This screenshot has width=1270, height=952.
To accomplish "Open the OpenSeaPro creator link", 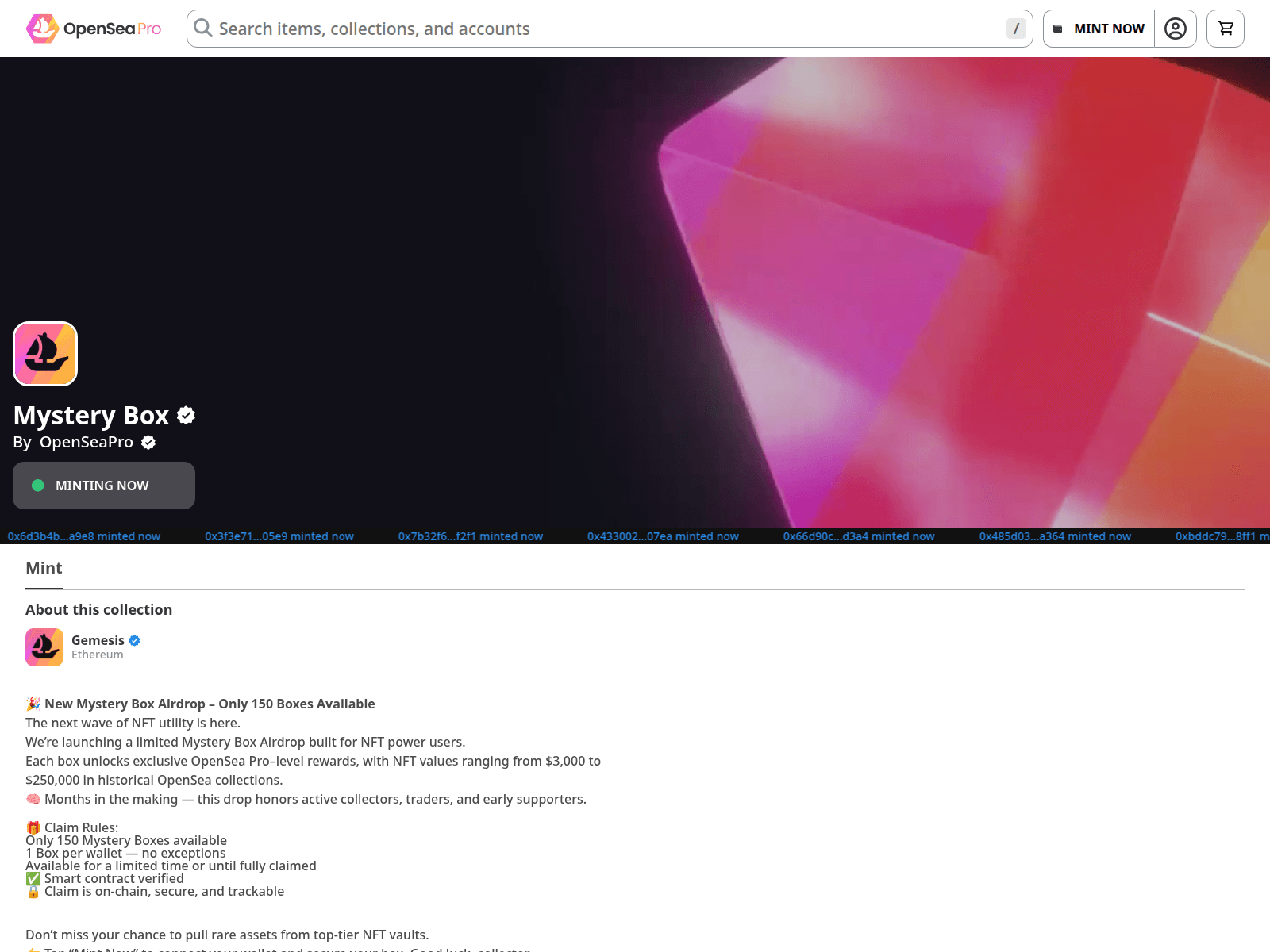I will click(87, 442).
